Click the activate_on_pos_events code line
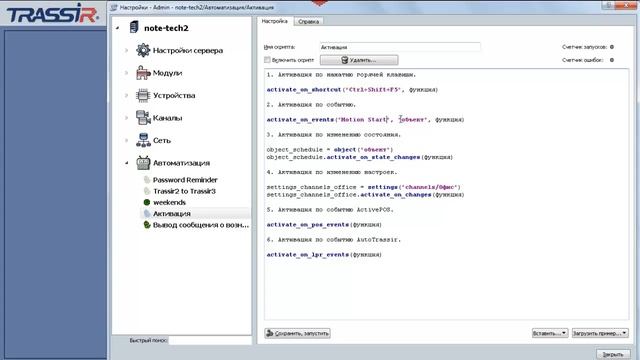This screenshot has height=360, width=640. [x=324, y=224]
